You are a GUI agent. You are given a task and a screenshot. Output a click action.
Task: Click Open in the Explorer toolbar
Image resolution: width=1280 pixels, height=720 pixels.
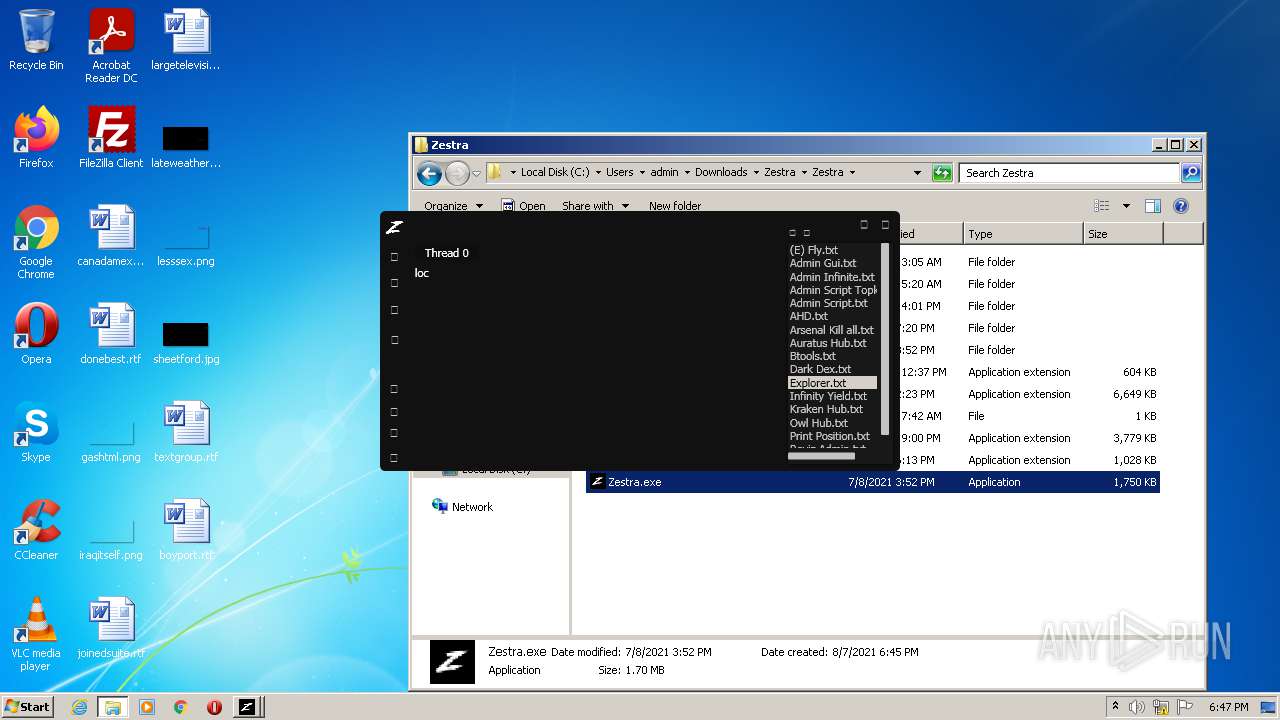(523, 206)
